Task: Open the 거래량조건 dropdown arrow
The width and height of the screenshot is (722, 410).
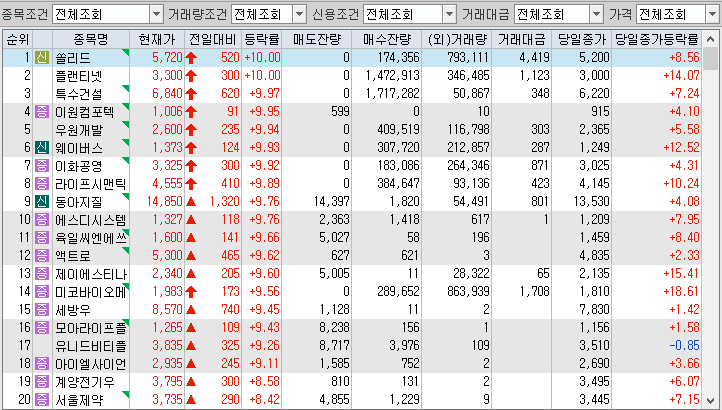Action: pyautogui.click(x=300, y=14)
